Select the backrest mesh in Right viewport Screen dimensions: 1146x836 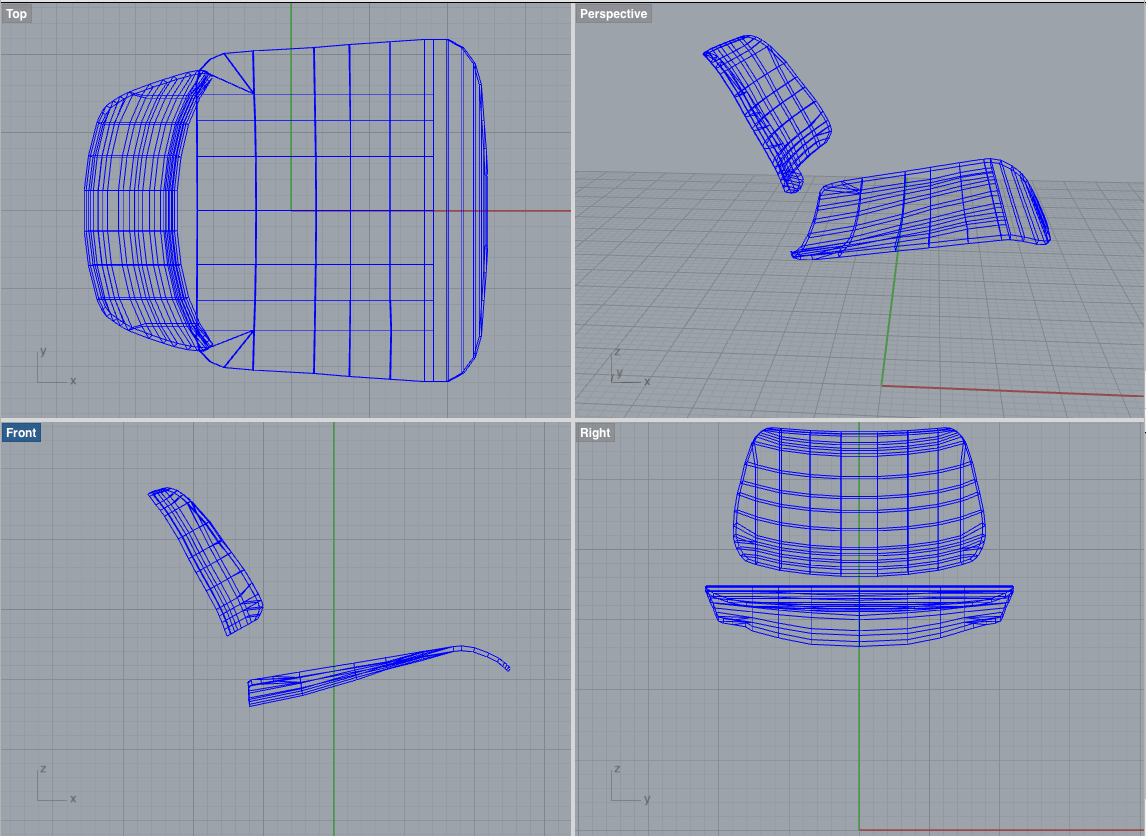coord(859,501)
